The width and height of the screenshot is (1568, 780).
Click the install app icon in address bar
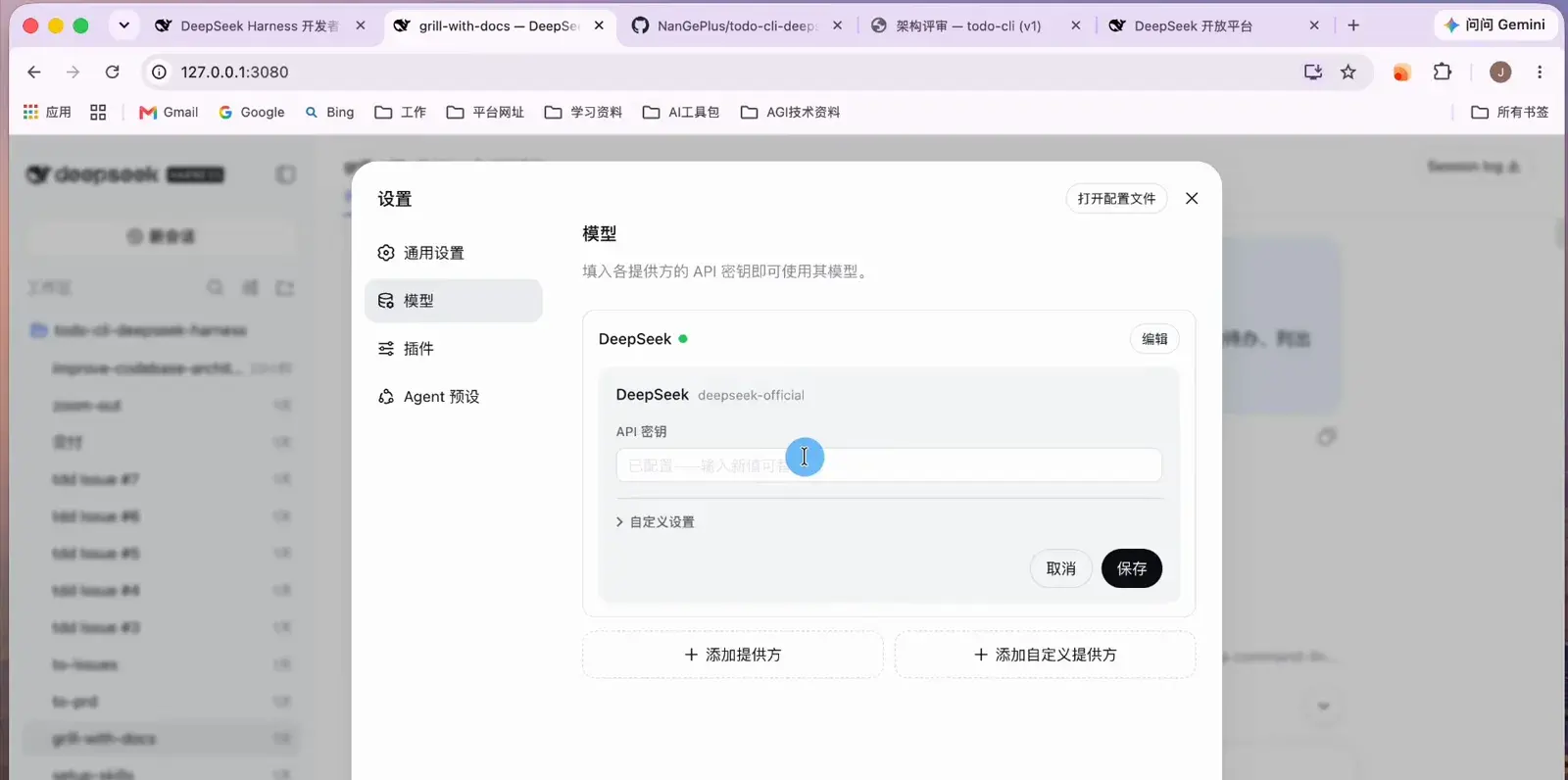tap(1313, 72)
